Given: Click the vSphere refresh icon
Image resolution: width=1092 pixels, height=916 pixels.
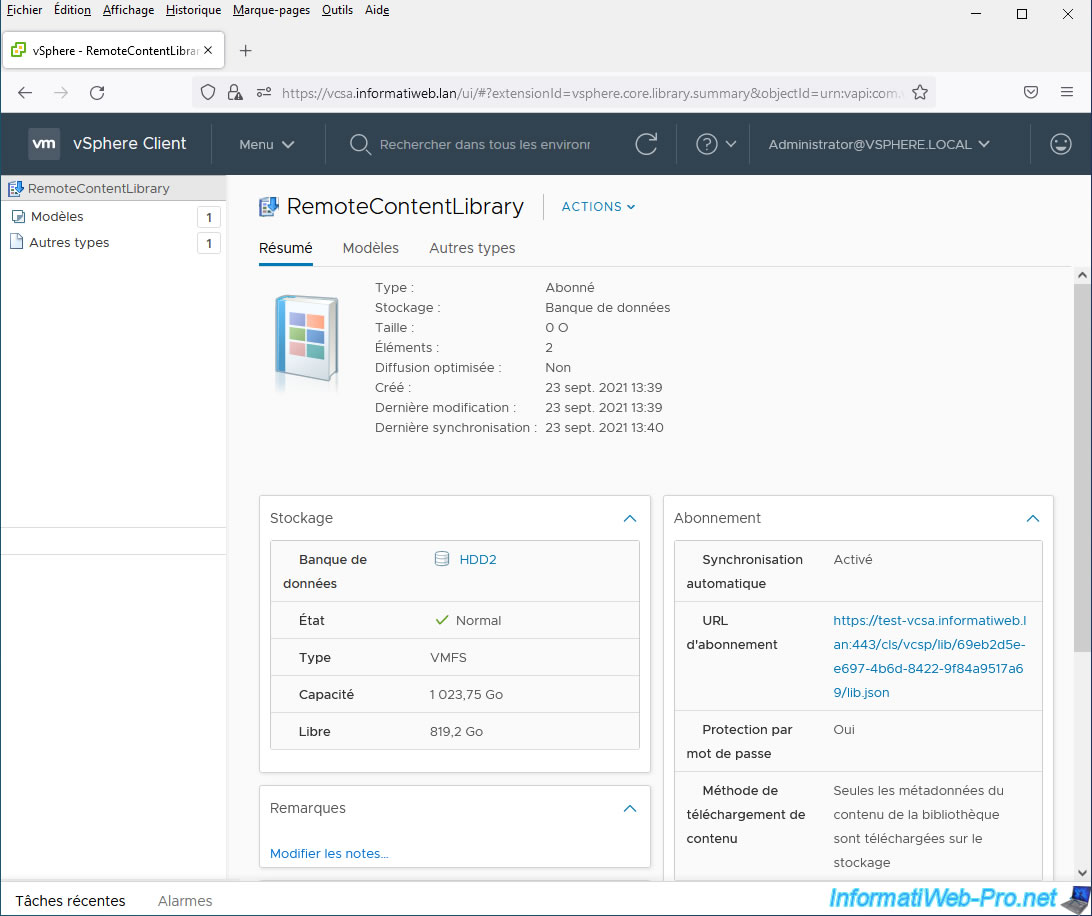Looking at the screenshot, I should 646,144.
